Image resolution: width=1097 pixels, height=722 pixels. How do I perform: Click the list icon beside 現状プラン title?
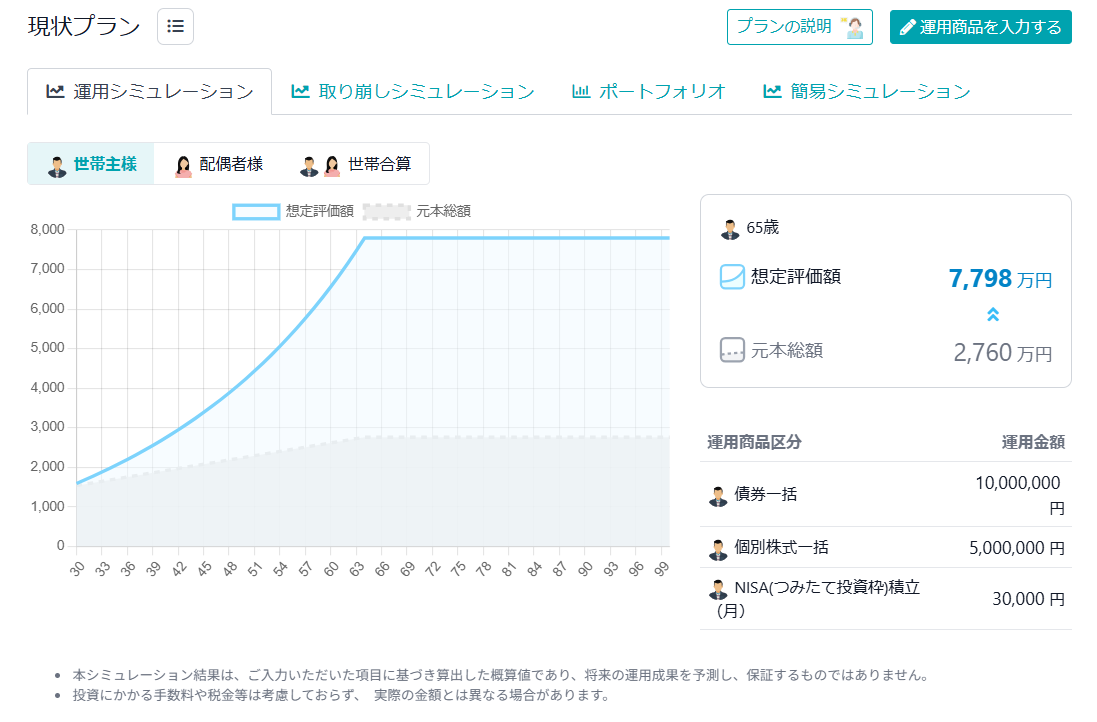tap(175, 27)
